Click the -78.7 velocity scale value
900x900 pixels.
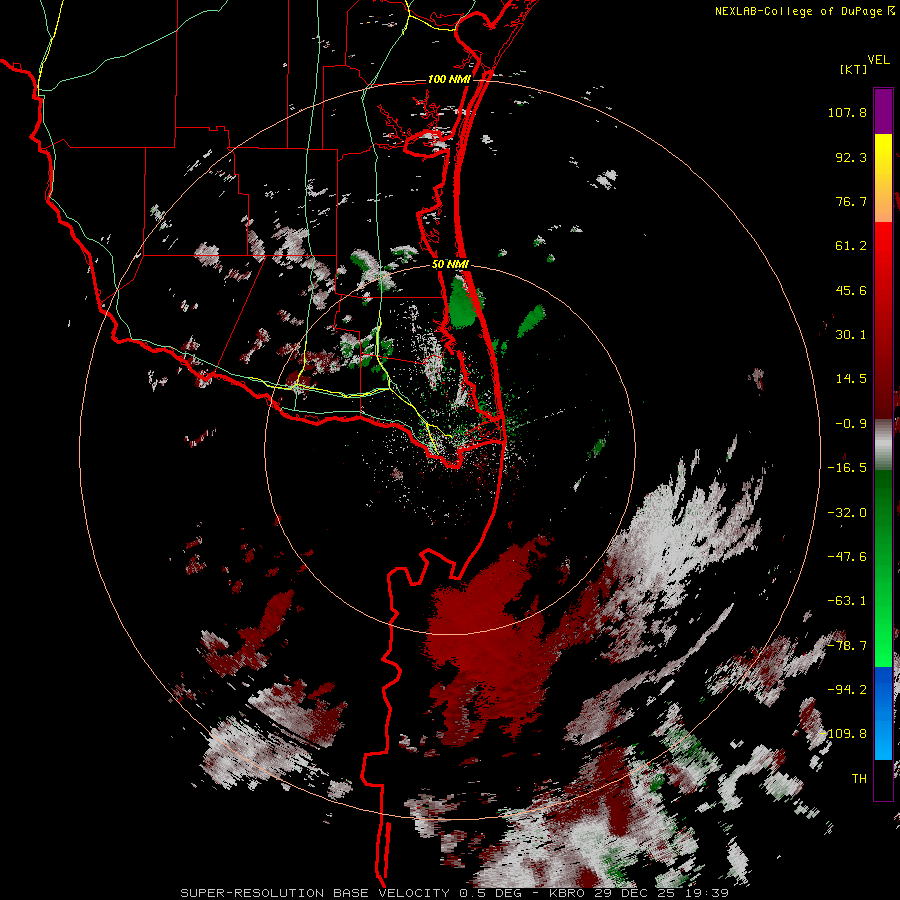847,646
